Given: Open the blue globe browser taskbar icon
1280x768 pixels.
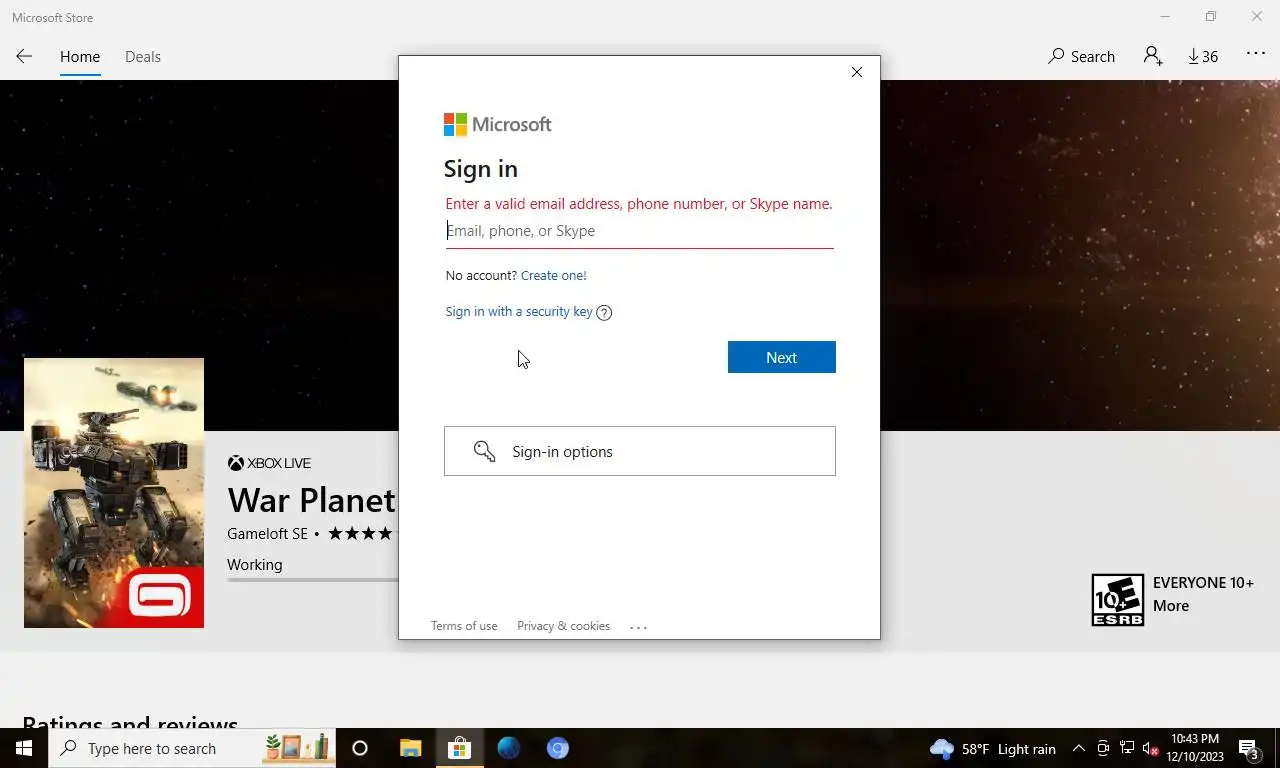Looking at the screenshot, I should tap(509, 748).
